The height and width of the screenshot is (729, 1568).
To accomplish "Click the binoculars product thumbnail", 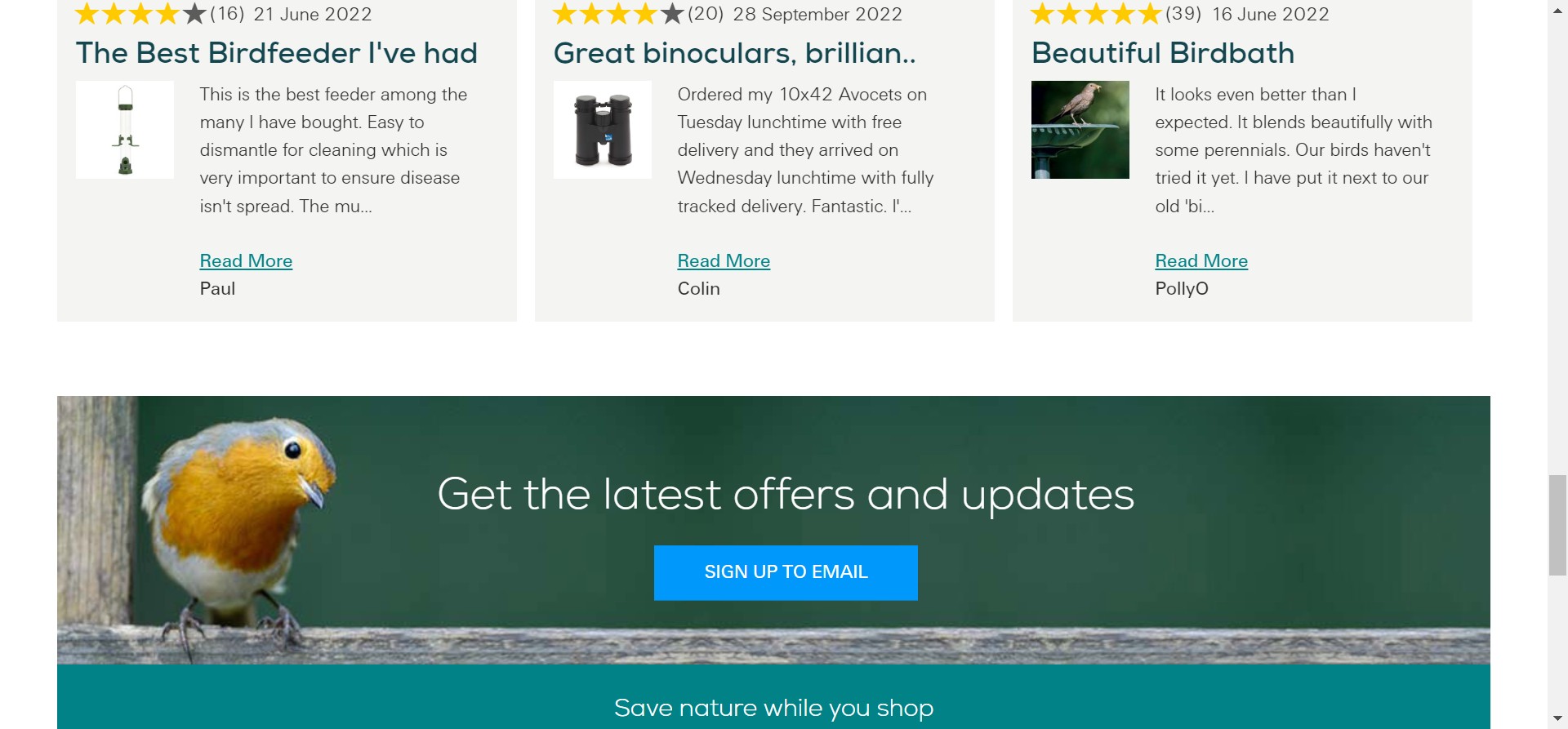I will 603,130.
